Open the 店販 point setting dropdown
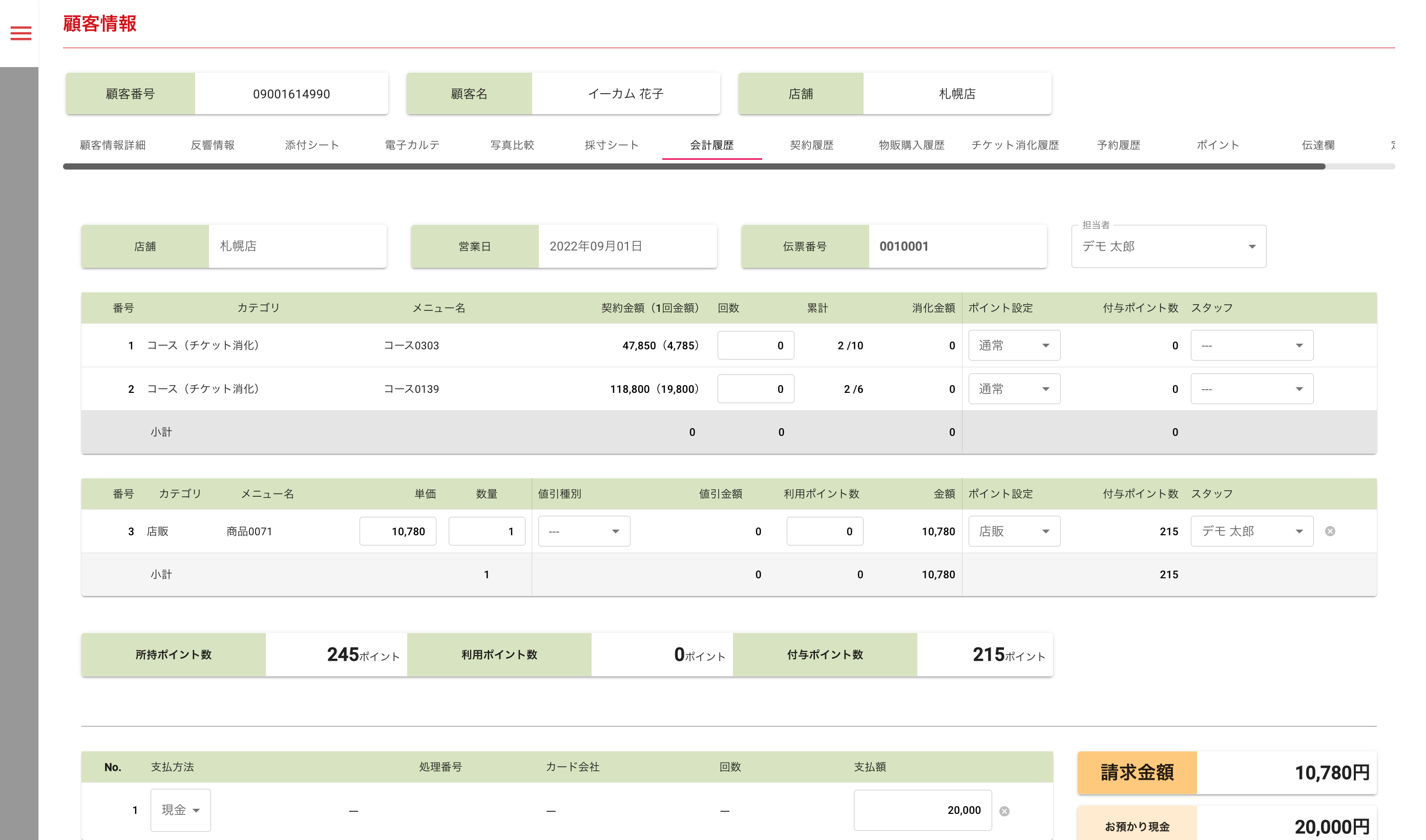 tap(1014, 531)
